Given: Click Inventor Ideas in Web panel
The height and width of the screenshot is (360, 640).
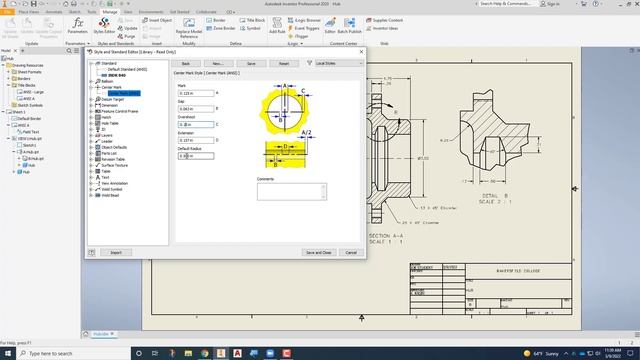Looking at the screenshot, I should pyautogui.click(x=382, y=28).
